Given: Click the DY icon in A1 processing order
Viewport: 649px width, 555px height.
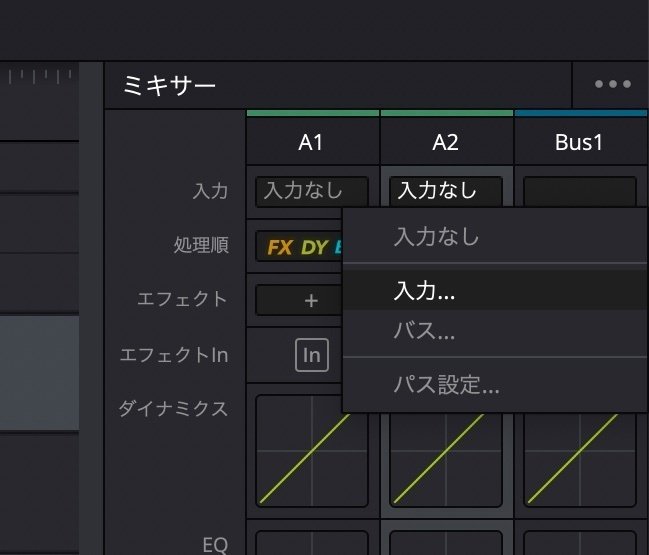Looking at the screenshot, I should click(x=314, y=247).
